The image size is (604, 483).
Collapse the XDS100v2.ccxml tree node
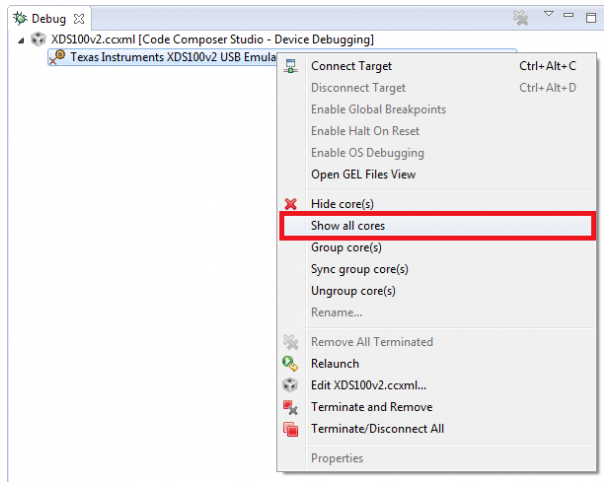point(21,40)
